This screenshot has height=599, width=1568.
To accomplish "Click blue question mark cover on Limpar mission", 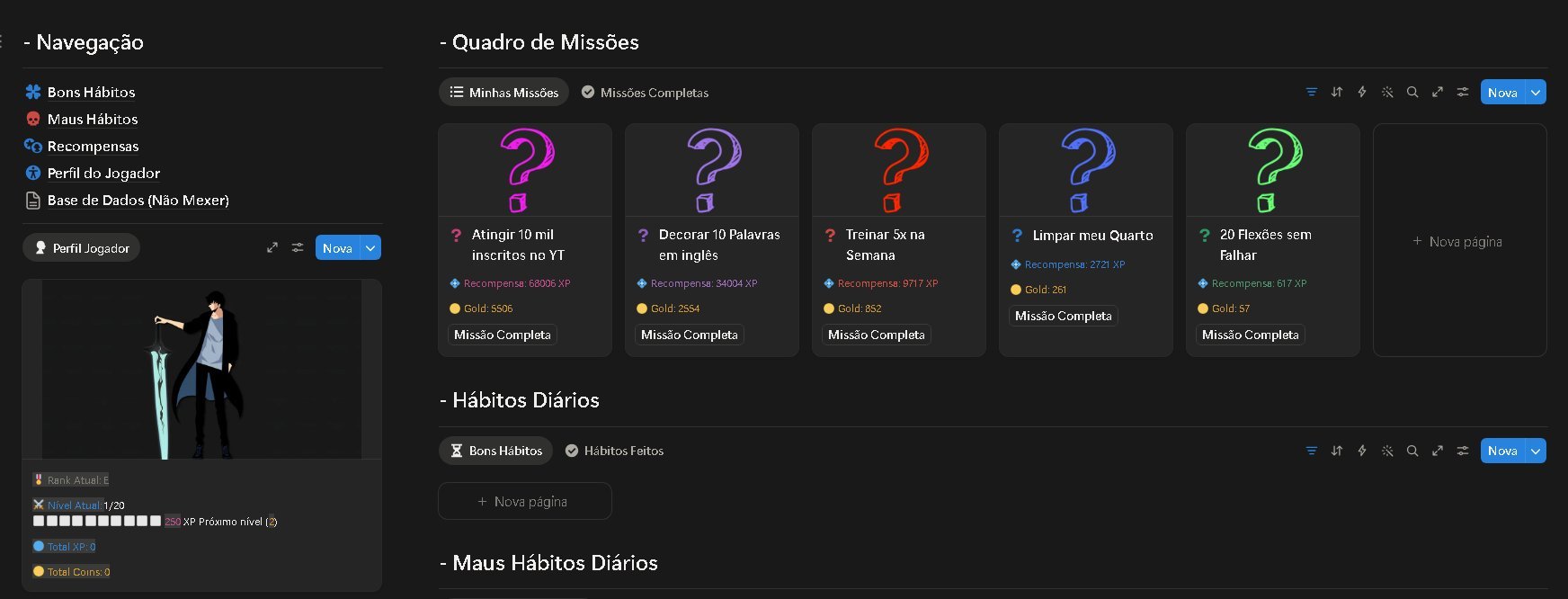I will [1086, 170].
